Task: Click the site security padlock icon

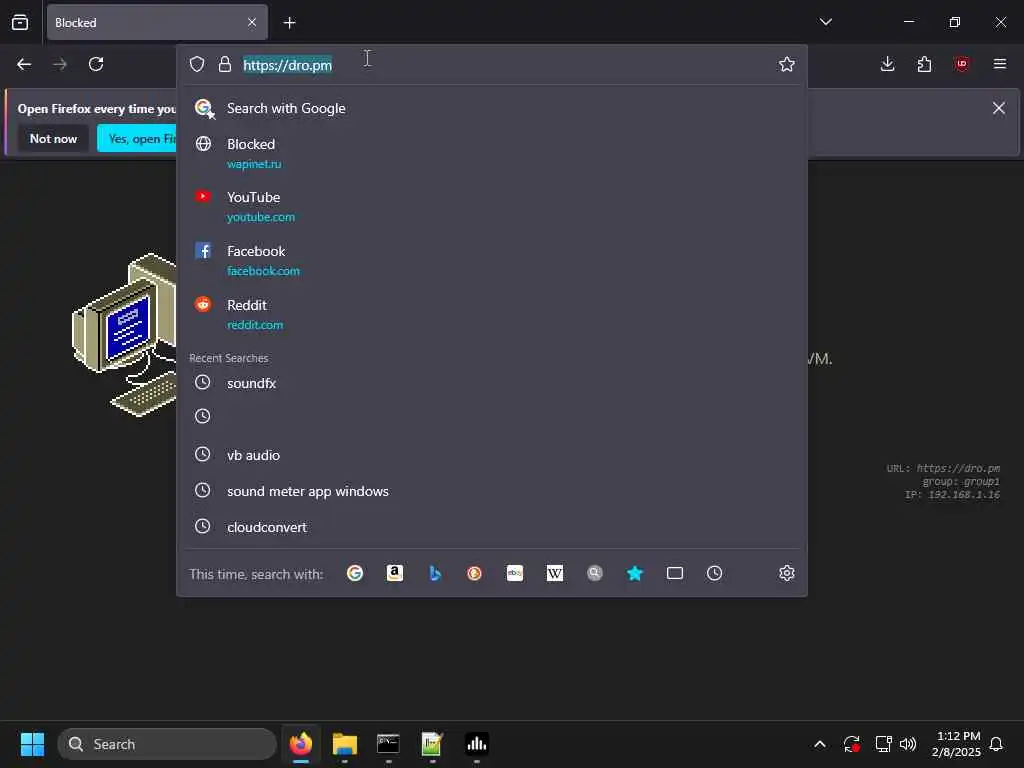Action: click(225, 64)
